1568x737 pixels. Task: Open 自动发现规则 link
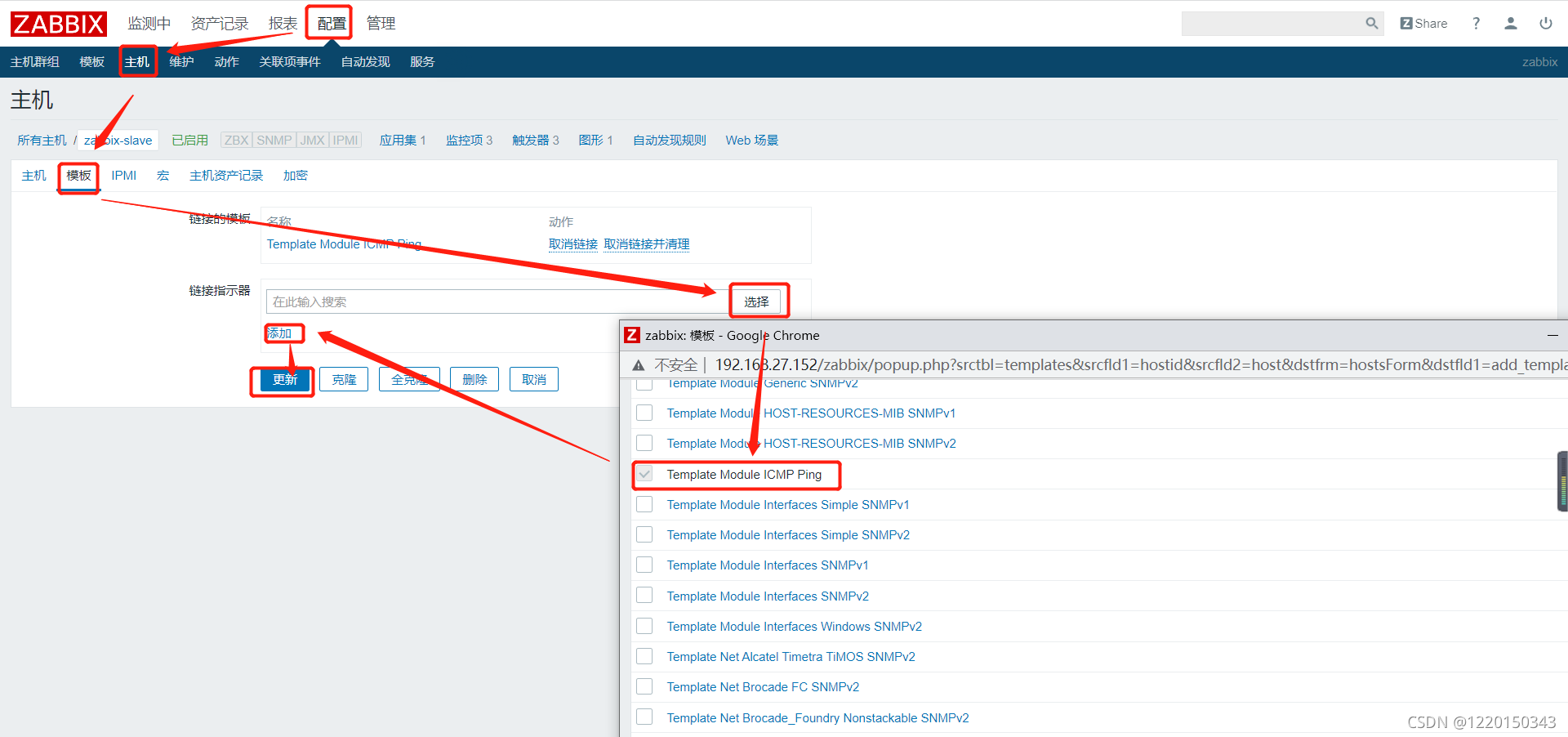pyautogui.click(x=670, y=141)
